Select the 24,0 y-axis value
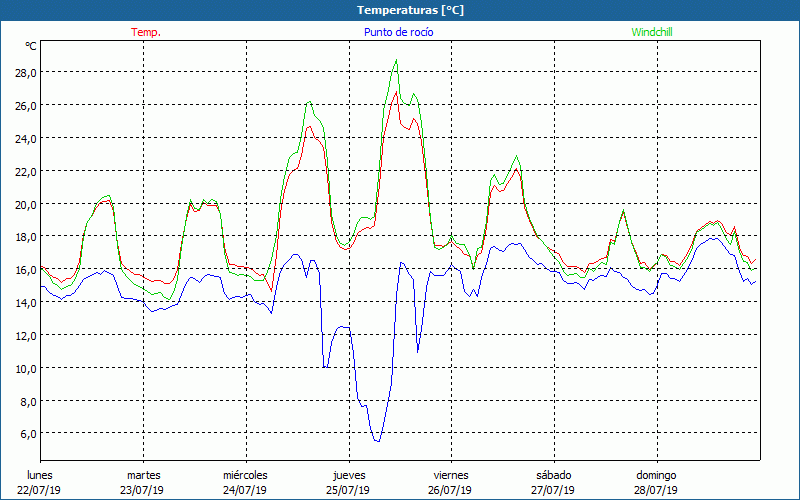 click(26, 138)
